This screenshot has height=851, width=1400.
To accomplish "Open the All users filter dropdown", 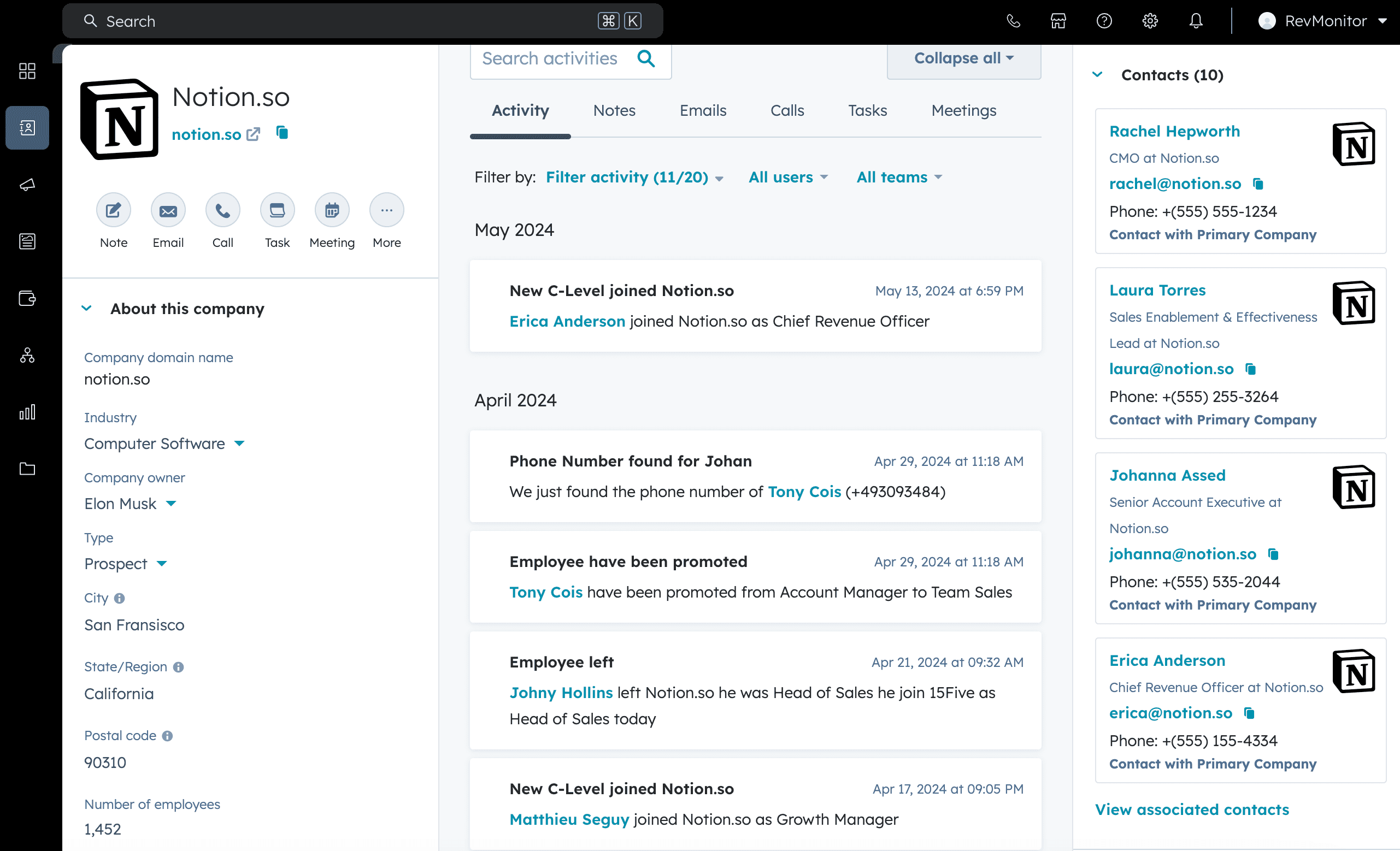I will pos(788,177).
